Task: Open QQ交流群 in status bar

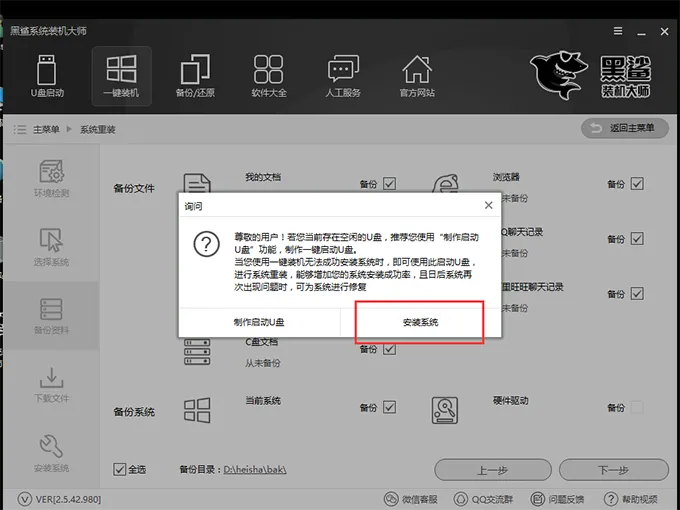Action: click(483, 499)
